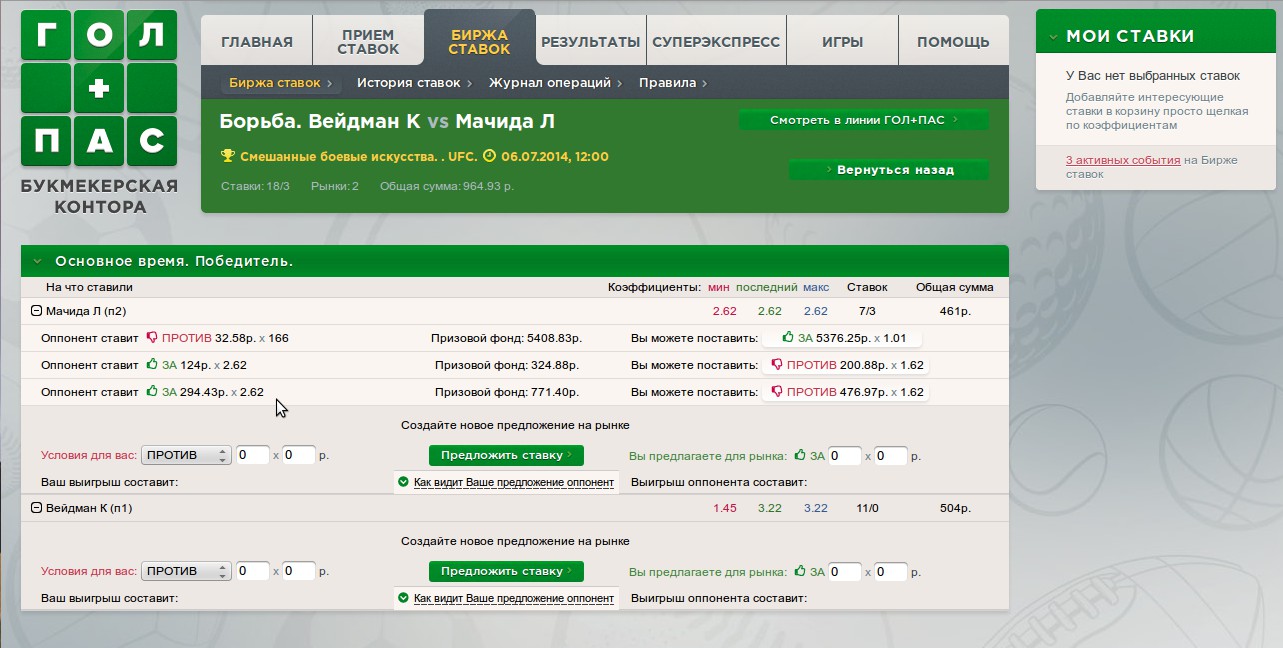
Task: Click the trophy icon near Смешанные боевые искусства
Action: (227, 156)
